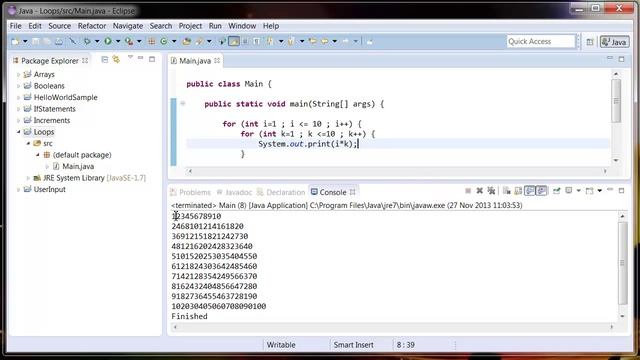
Task: Click Smart Insert in the status bar
Action: 353,345
